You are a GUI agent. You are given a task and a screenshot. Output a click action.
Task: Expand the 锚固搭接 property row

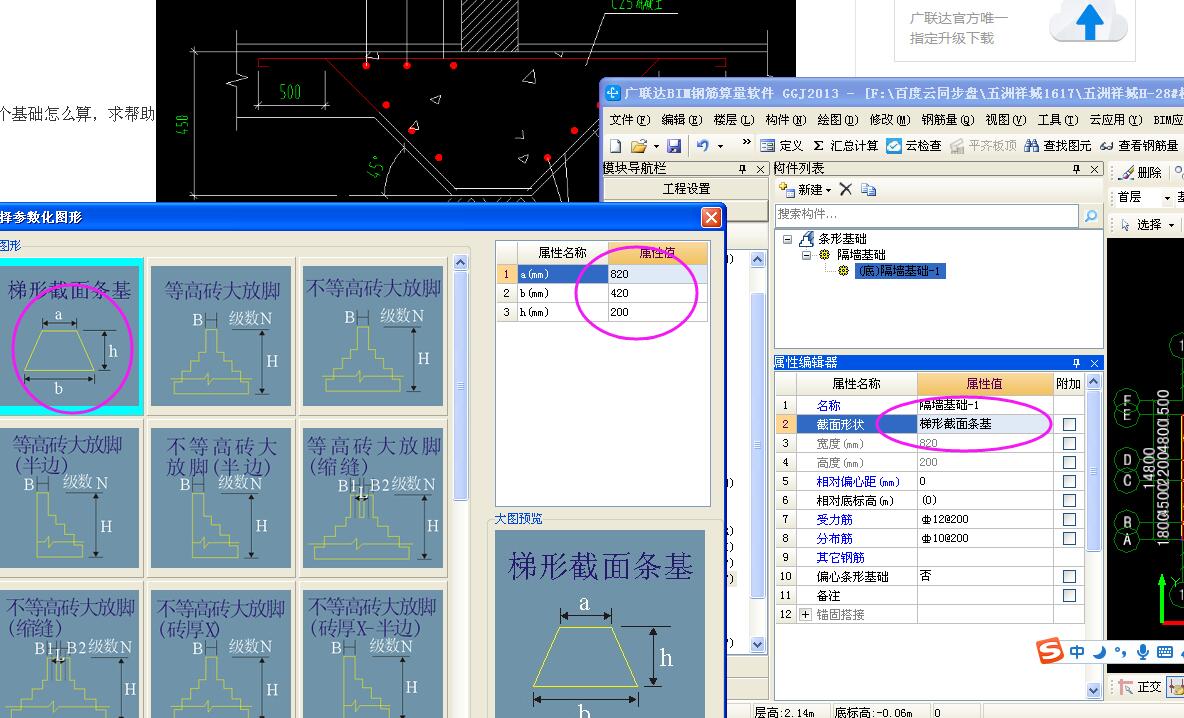[x=806, y=615]
